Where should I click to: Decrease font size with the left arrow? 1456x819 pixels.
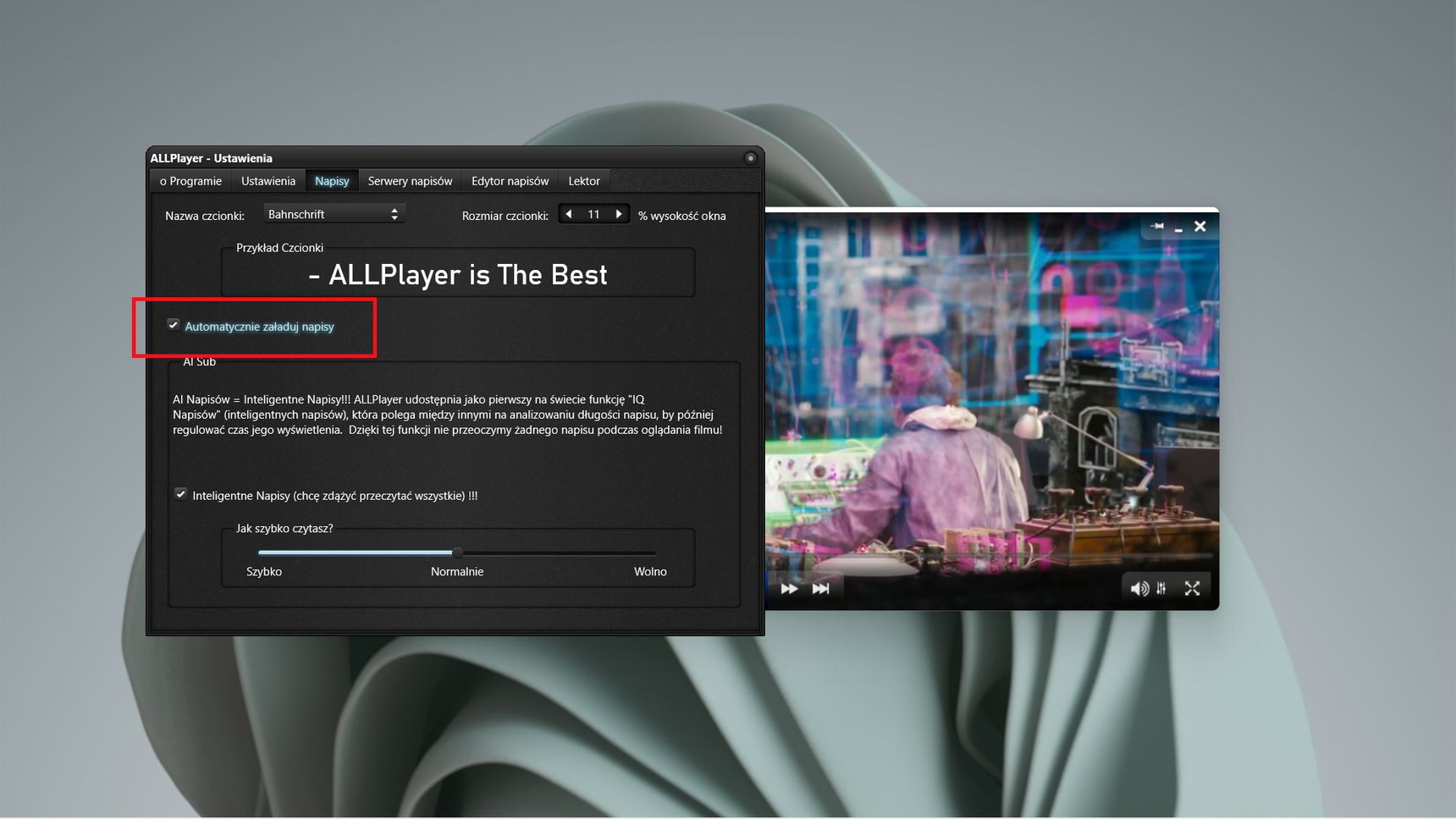(x=569, y=214)
